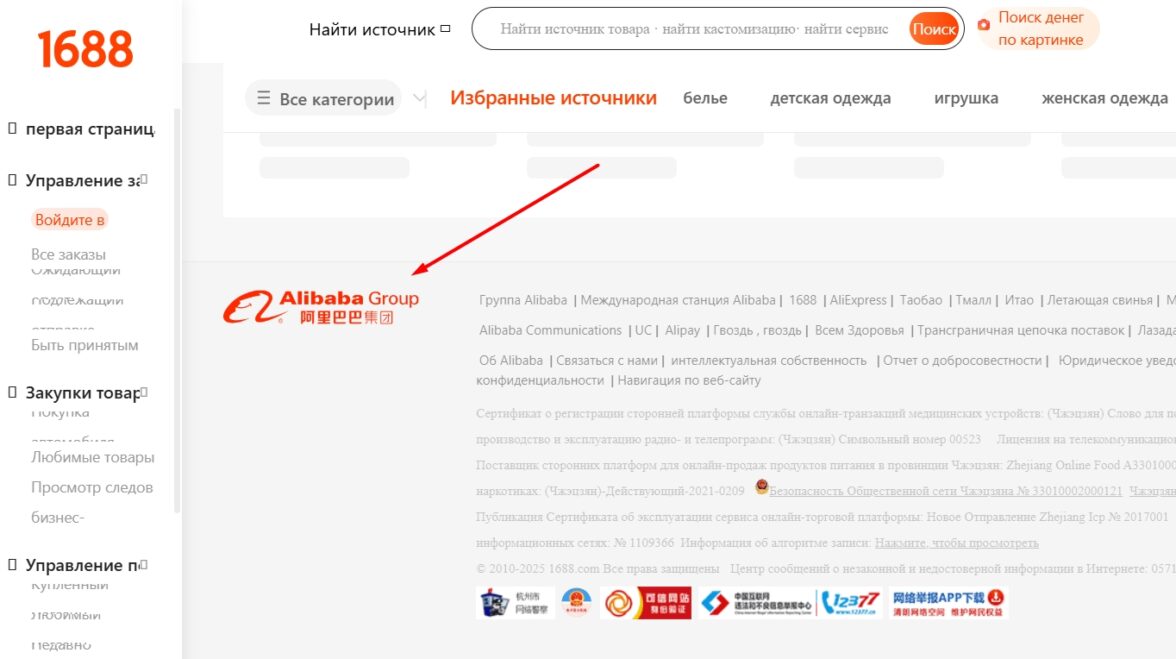Click inside the product search field
Screen dimensions: 1176x659
coord(694,29)
